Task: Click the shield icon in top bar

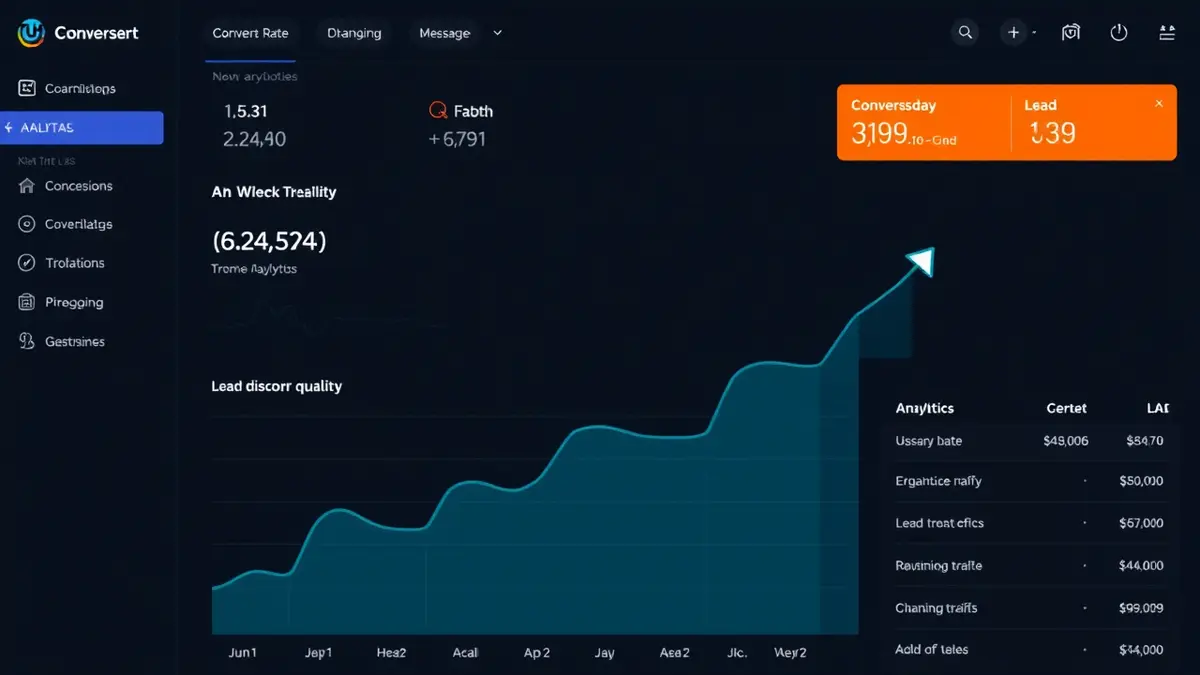Action: coord(1071,33)
